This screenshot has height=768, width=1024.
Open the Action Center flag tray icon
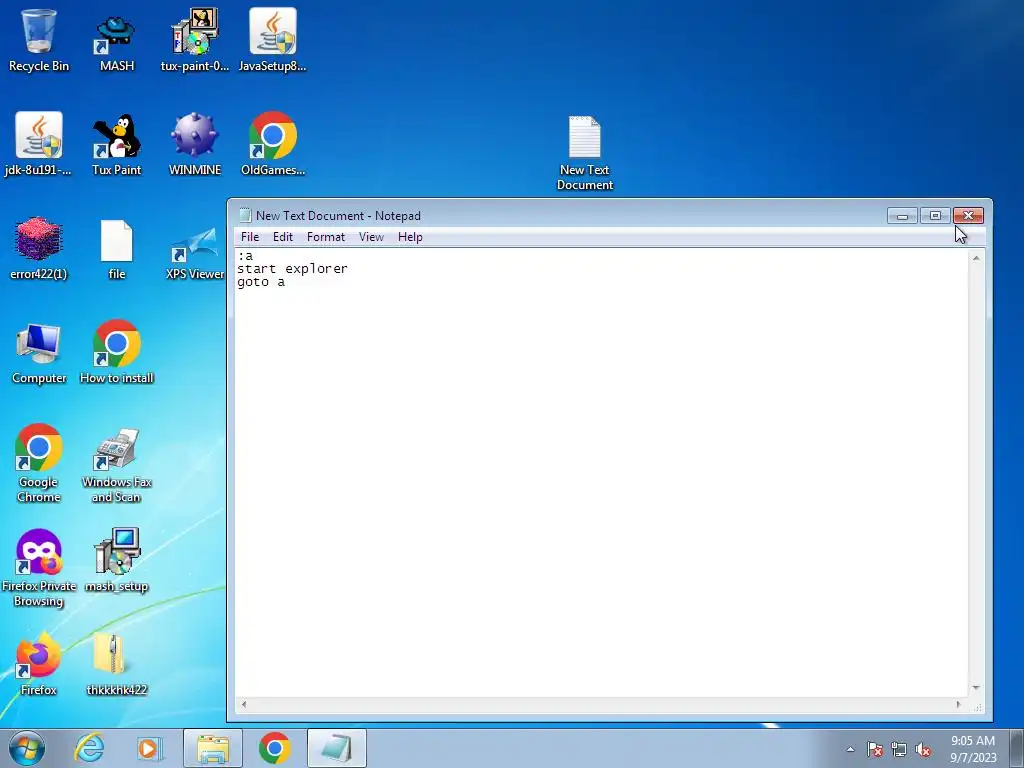click(x=874, y=750)
